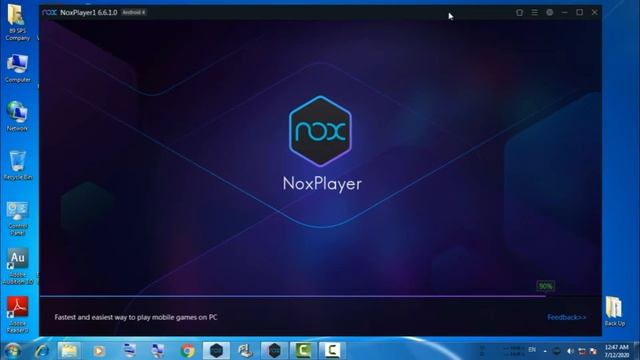
Task: Open Windows Media Player from the taskbar
Action: (x=98, y=351)
